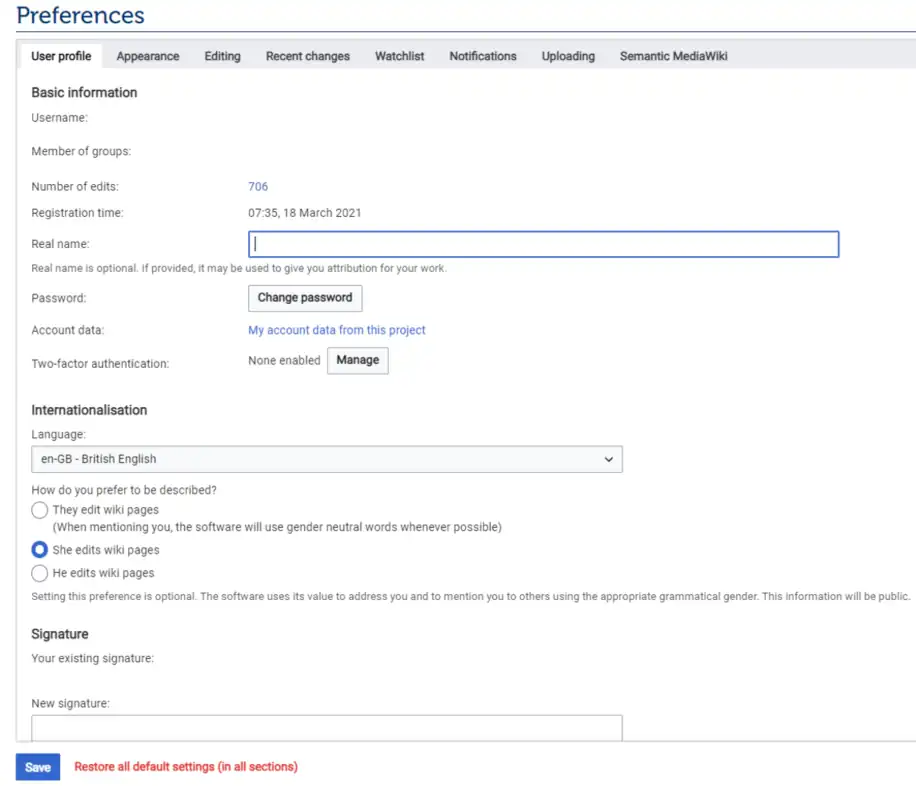Manage two-factor authentication
Viewport: 916px width, 786px height.
click(x=357, y=360)
